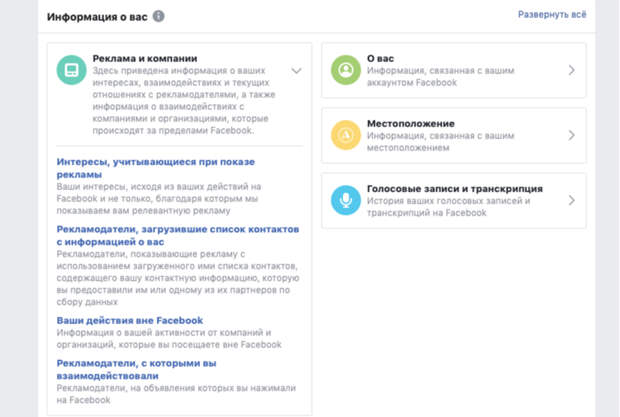620x417 pixels.
Task: Click text 'Рекламодатели, на объявления которых вы нажимали'
Action: (x=176, y=388)
